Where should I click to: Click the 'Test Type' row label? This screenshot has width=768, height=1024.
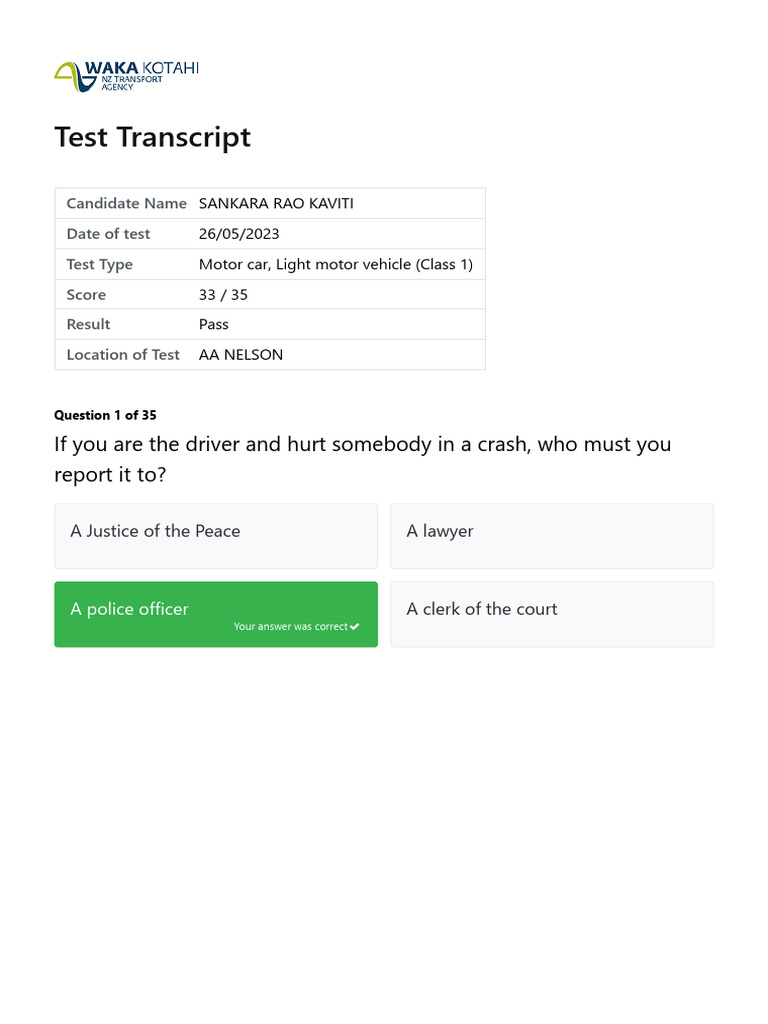pos(99,265)
